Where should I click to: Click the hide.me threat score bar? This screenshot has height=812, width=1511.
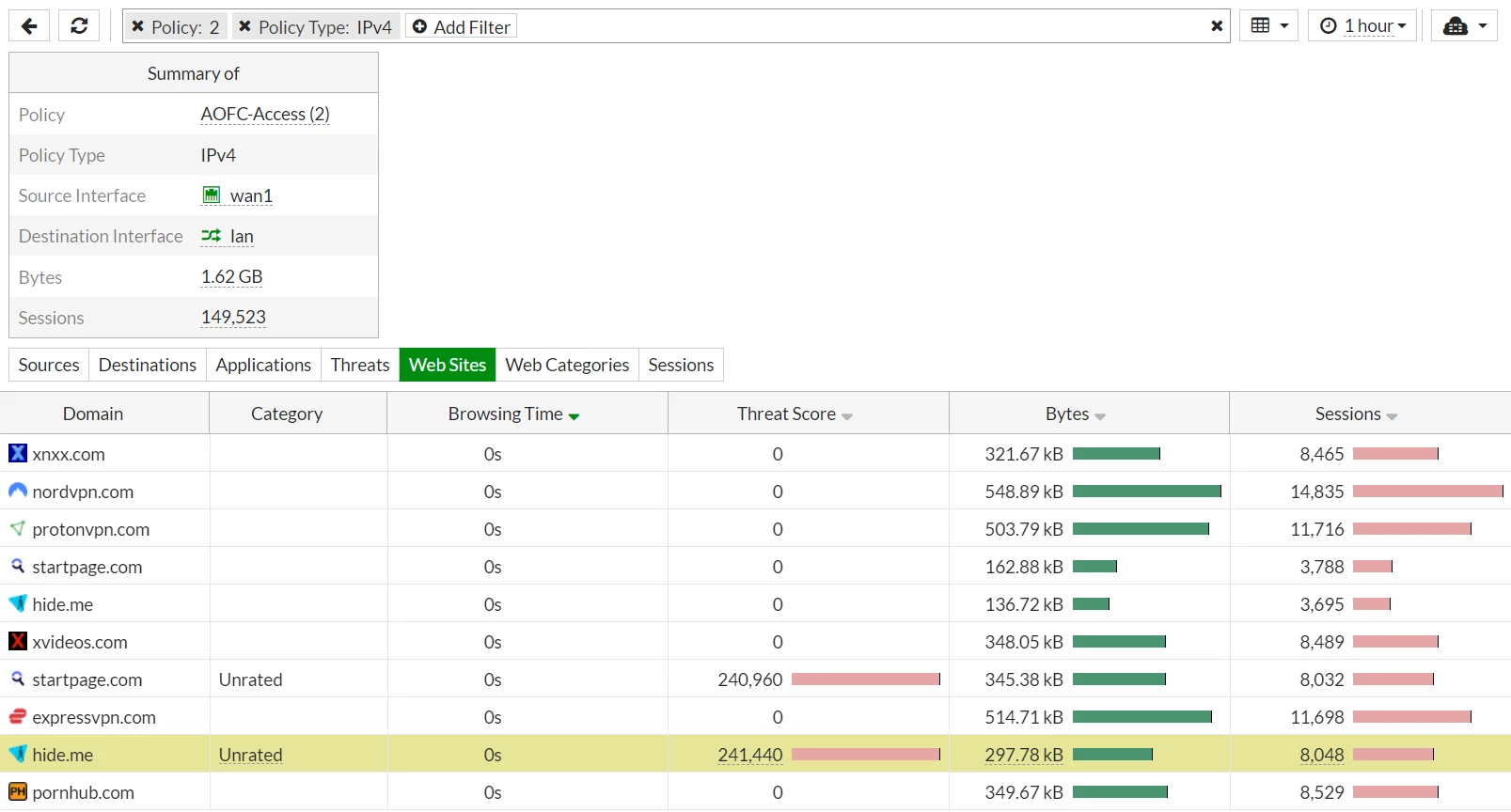pyautogui.click(x=866, y=754)
